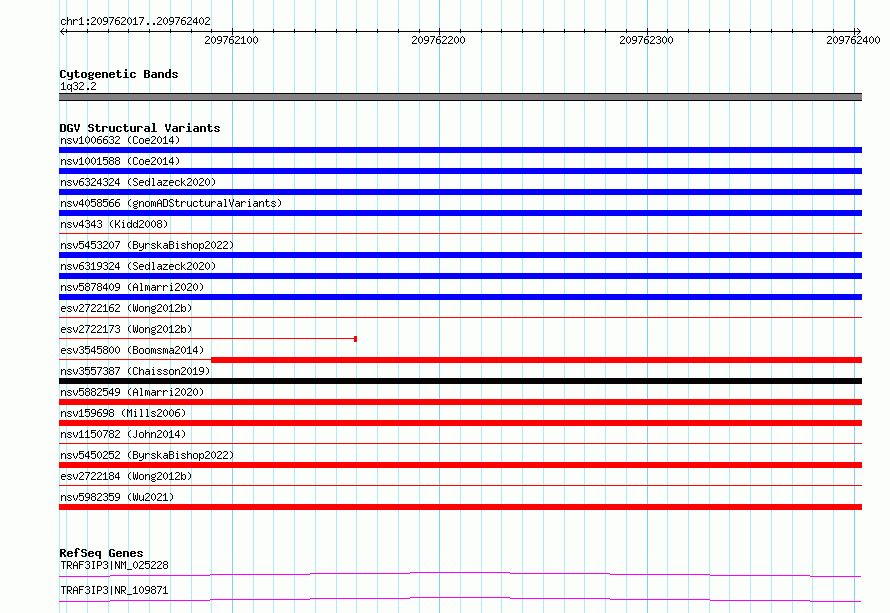Click the nsv1006632 (Coe2014) variant label
This screenshot has height=613, width=890.
(120, 140)
